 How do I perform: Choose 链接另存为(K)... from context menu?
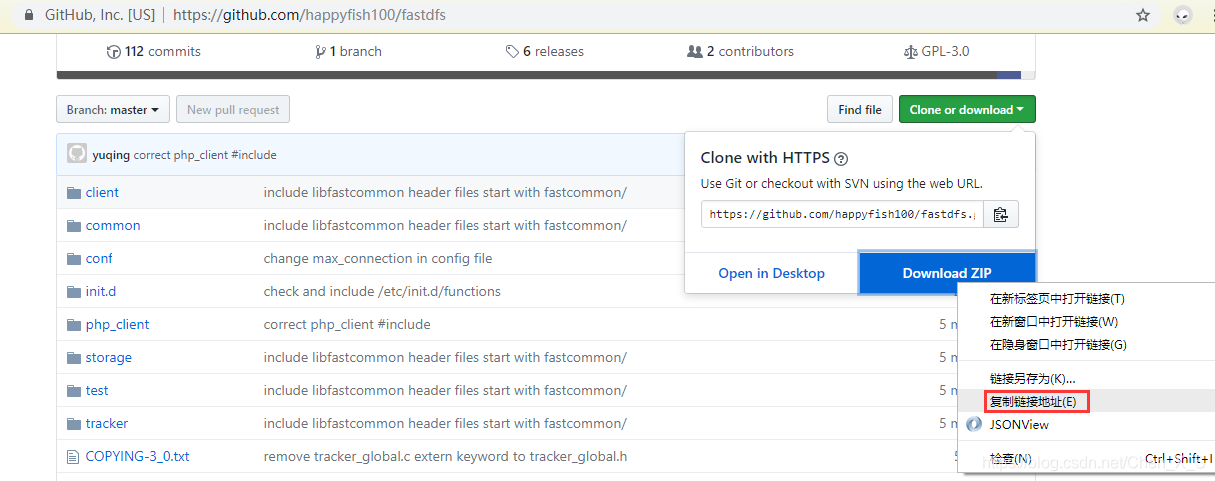tap(1033, 379)
